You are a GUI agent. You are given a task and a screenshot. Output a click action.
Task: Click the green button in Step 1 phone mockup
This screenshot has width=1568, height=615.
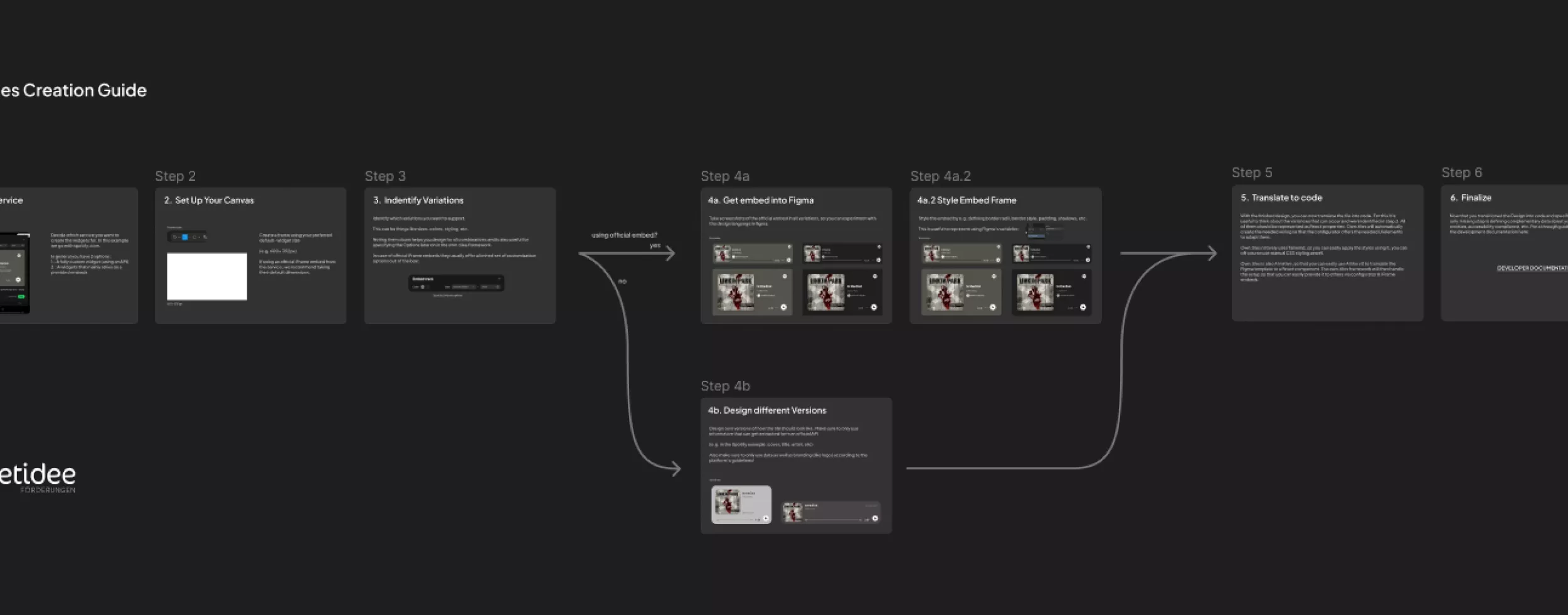21,296
